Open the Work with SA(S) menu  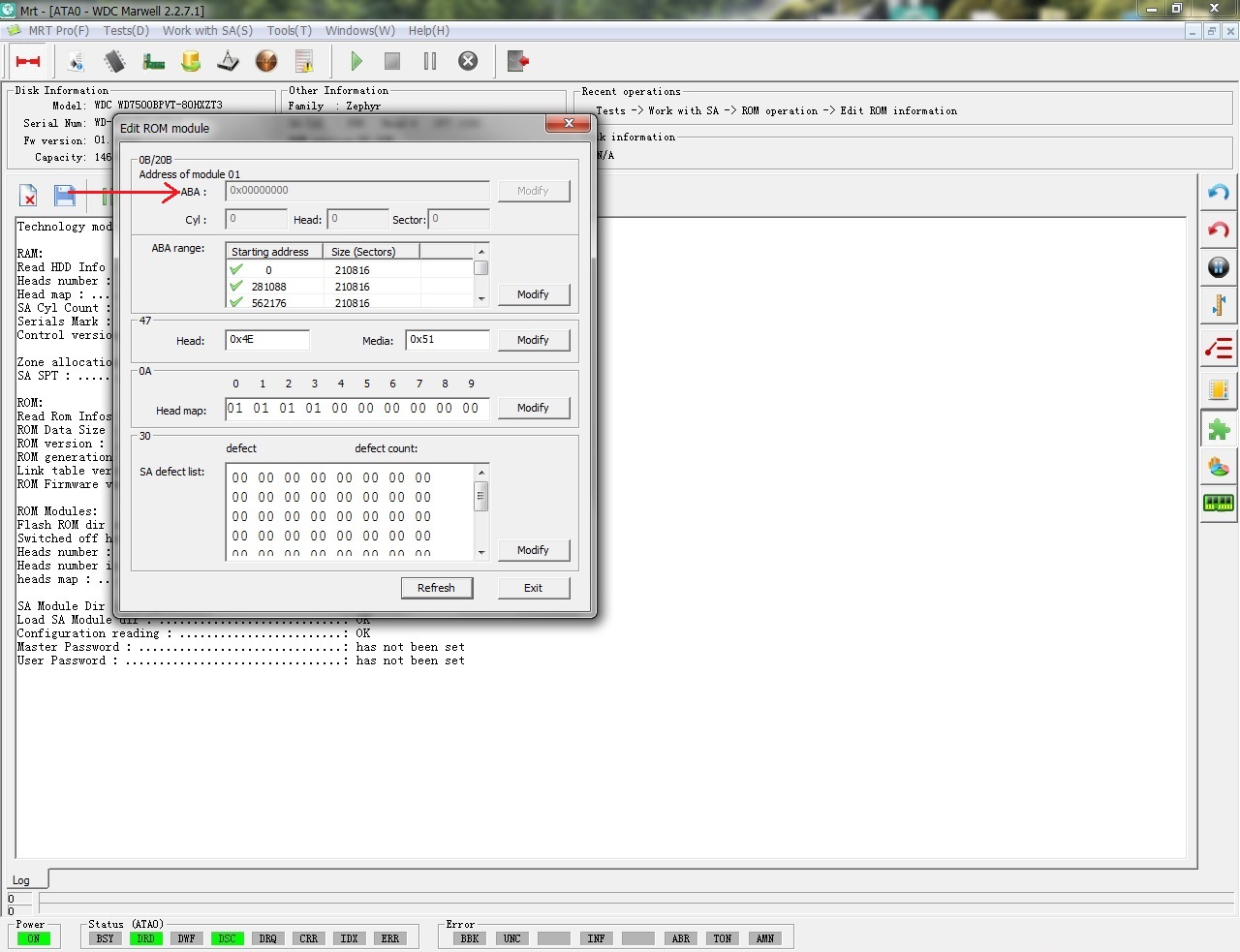[x=207, y=30]
